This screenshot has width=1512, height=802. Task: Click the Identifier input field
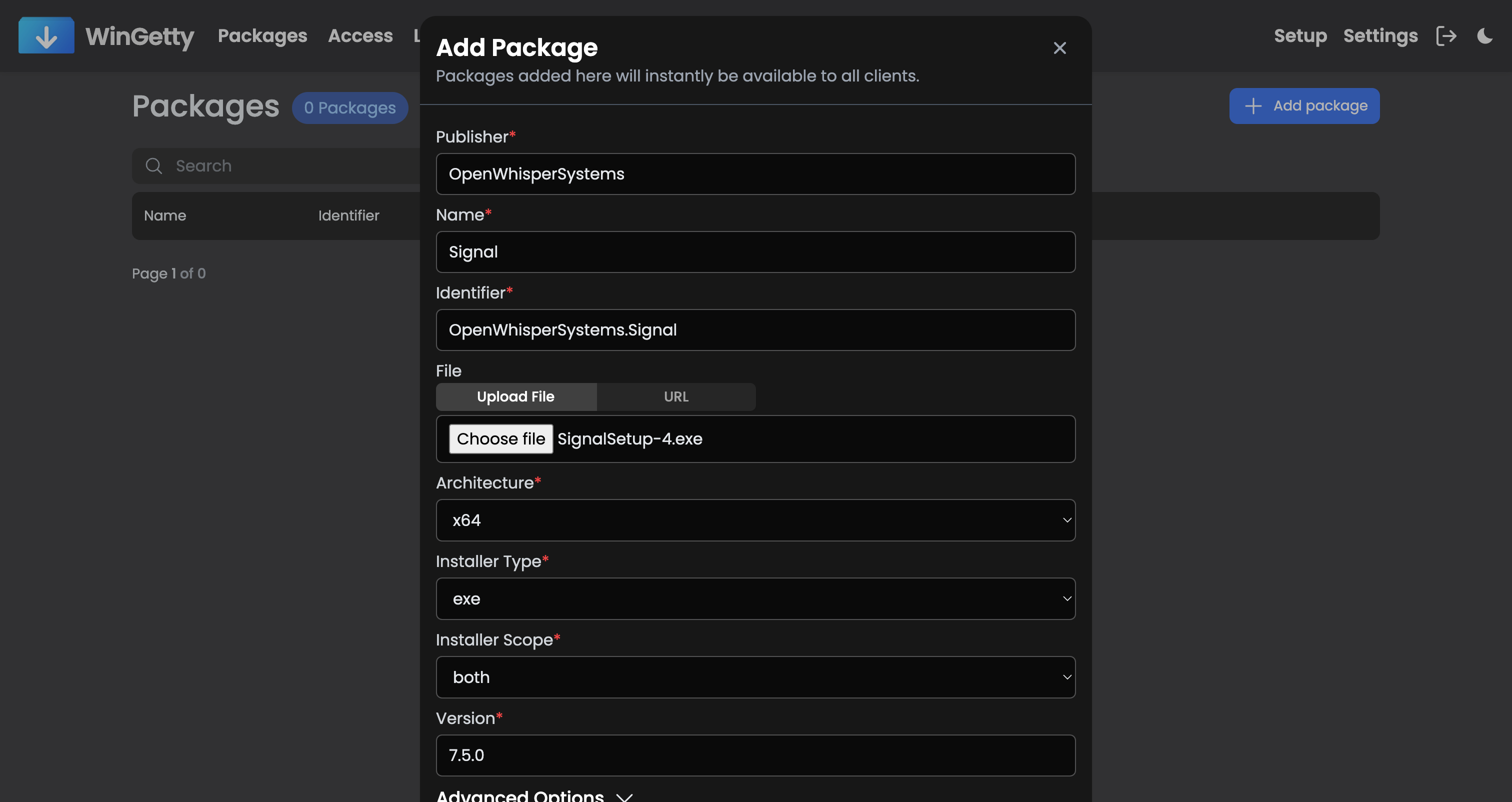click(755, 330)
